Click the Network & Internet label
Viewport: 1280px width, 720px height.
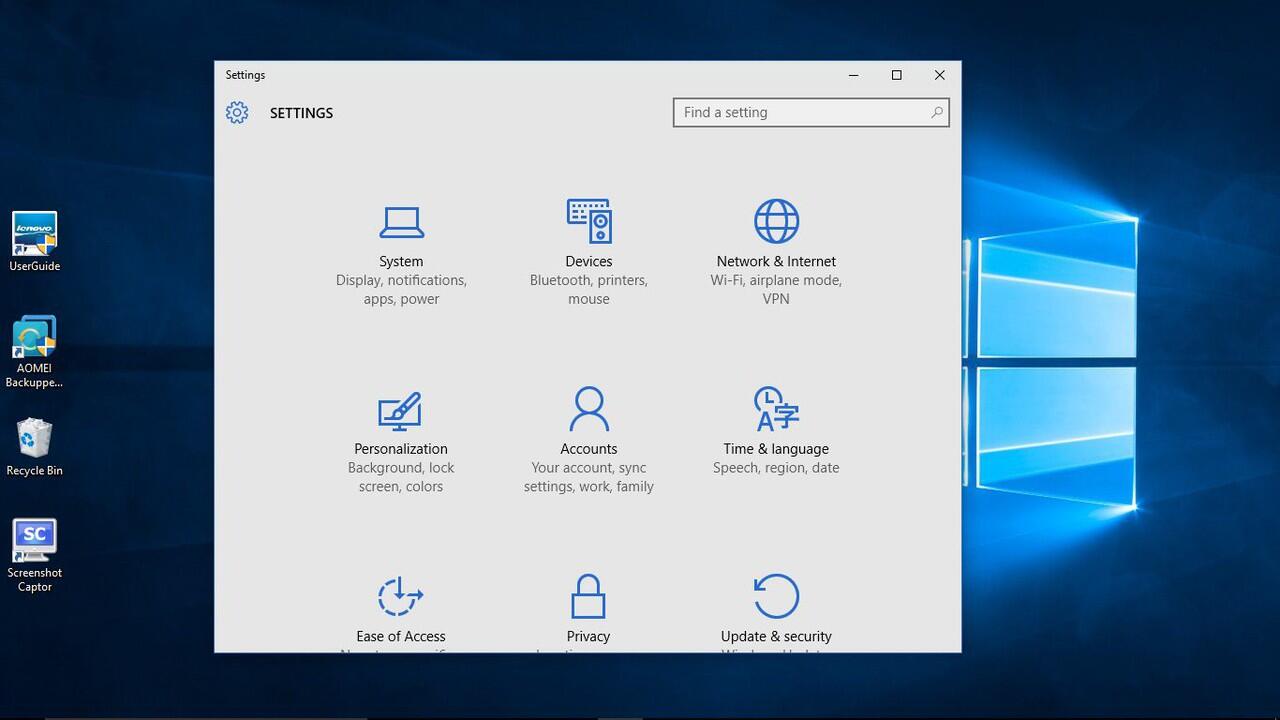click(776, 261)
